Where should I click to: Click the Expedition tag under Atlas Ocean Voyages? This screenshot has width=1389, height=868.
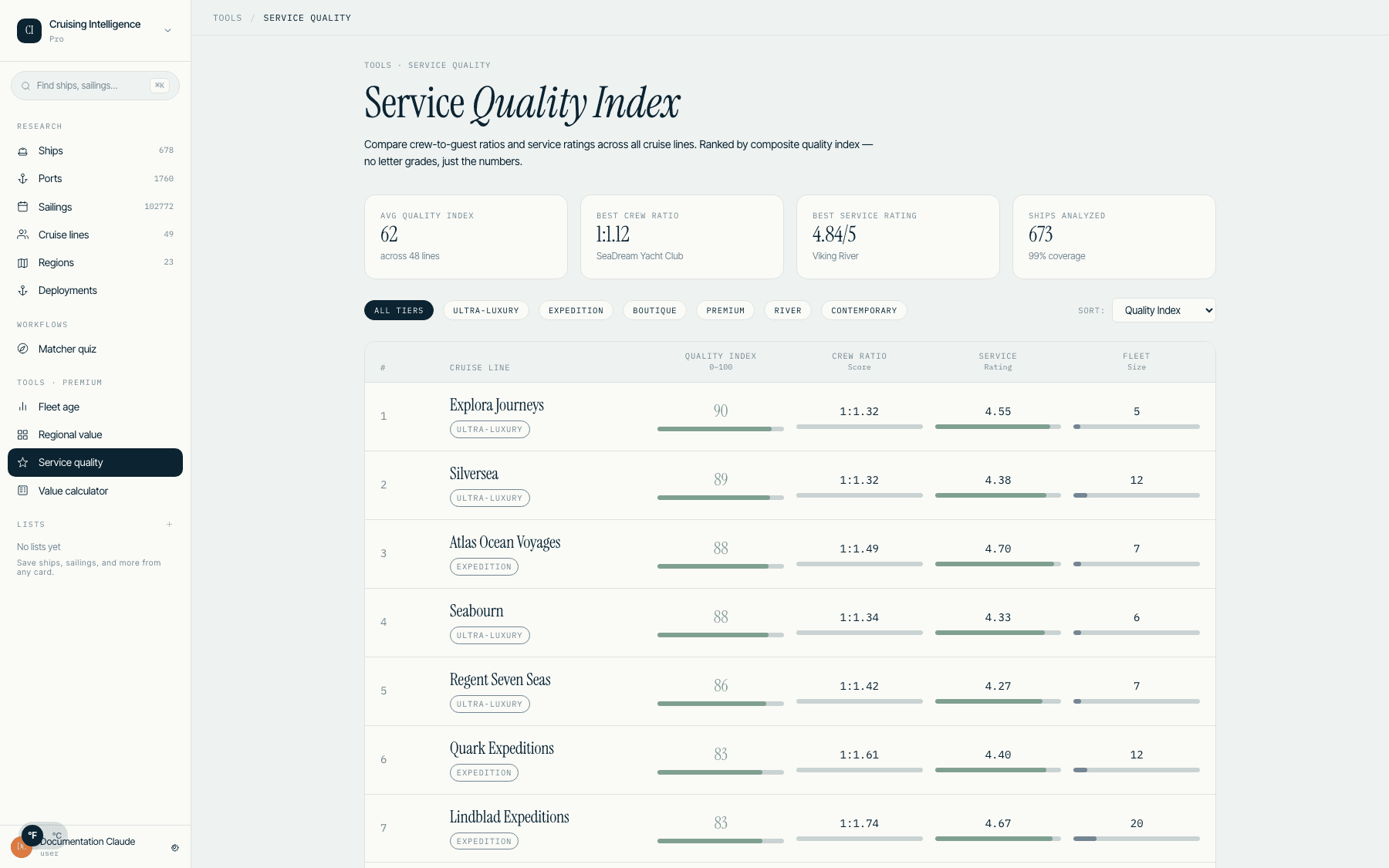click(x=484, y=567)
